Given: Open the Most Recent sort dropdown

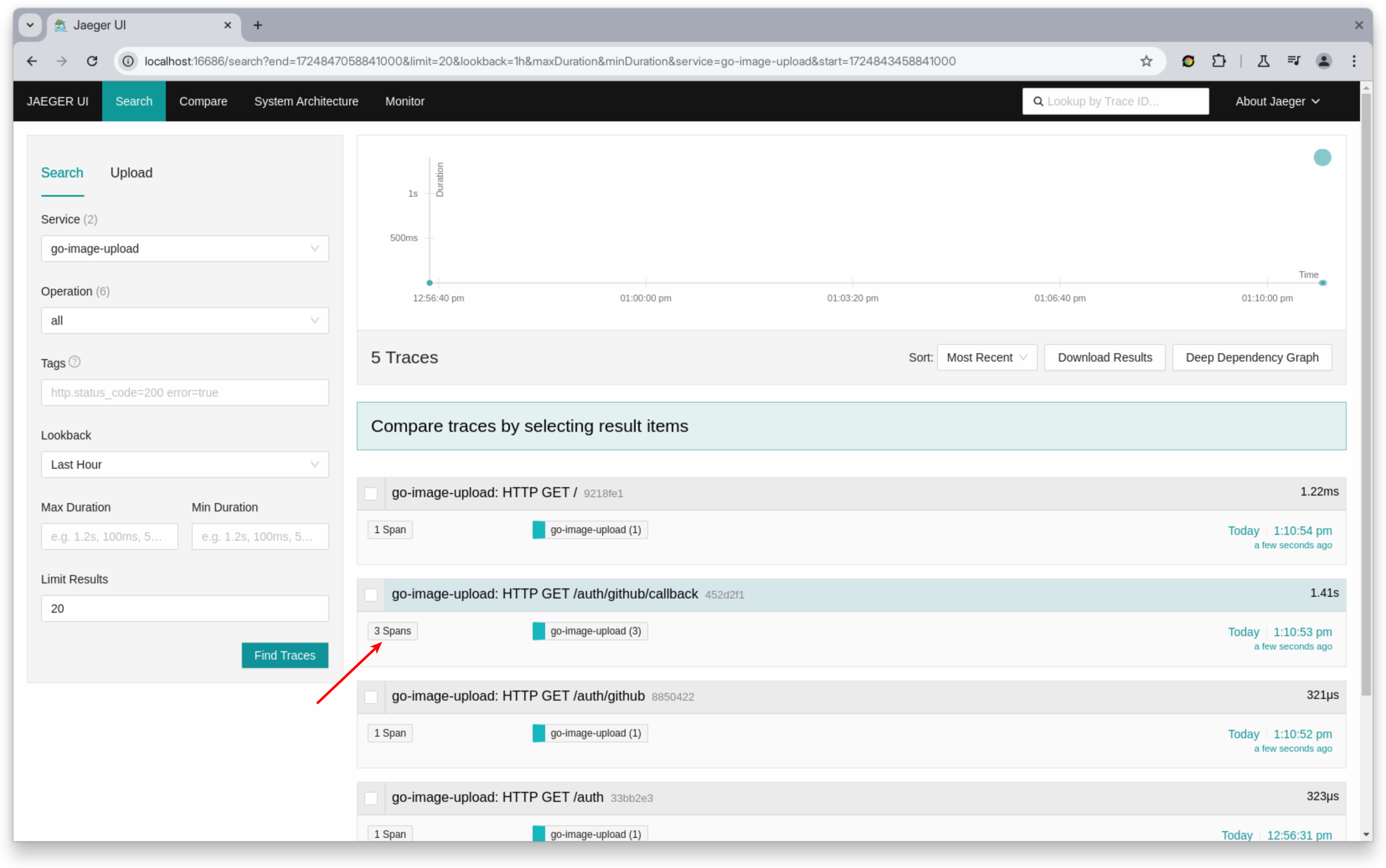Looking at the screenshot, I should [986, 357].
